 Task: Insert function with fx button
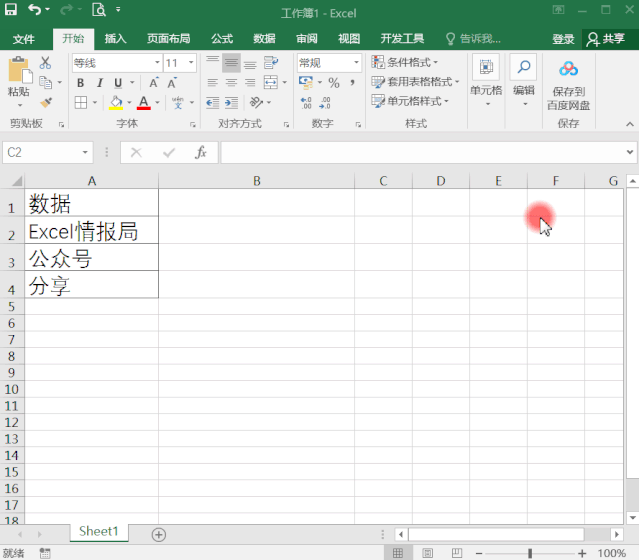(x=201, y=152)
